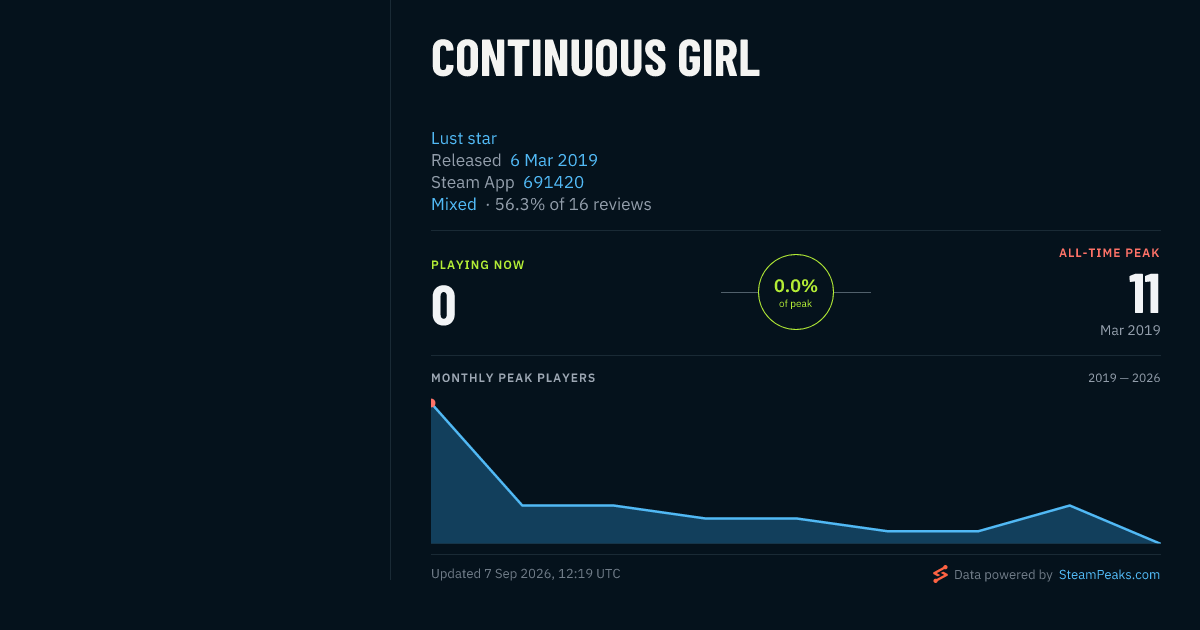Image resolution: width=1200 pixels, height=630 pixels.
Task: Click the SteamPeaks logo icon
Action: click(940, 574)
